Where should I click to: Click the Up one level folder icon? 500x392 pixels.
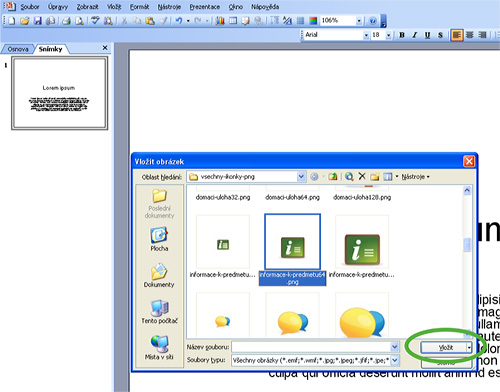pos(333,176)
